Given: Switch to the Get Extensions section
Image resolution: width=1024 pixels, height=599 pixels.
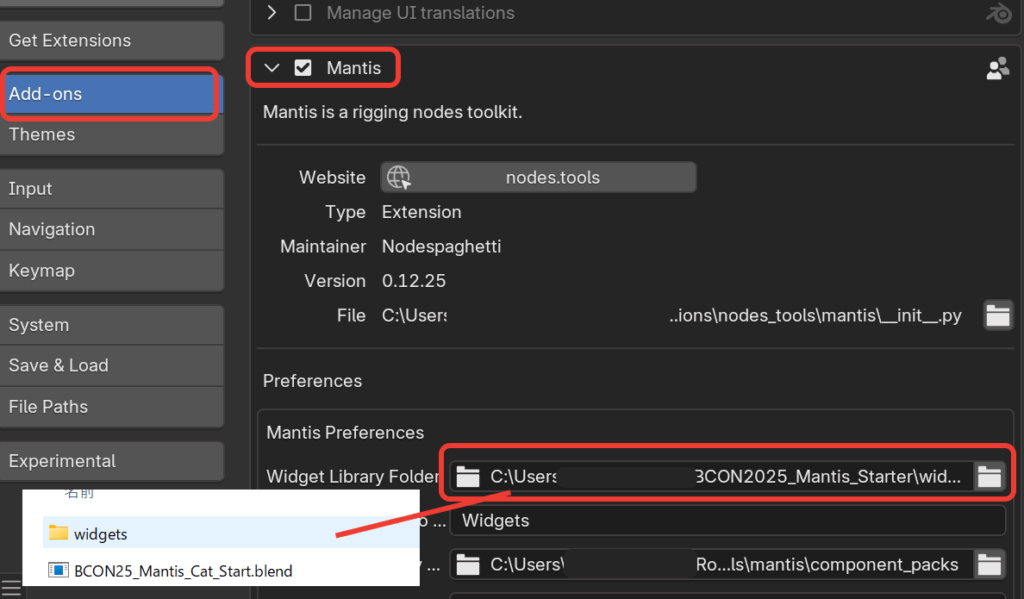Looking at the screenshot, I should (110, 41).
